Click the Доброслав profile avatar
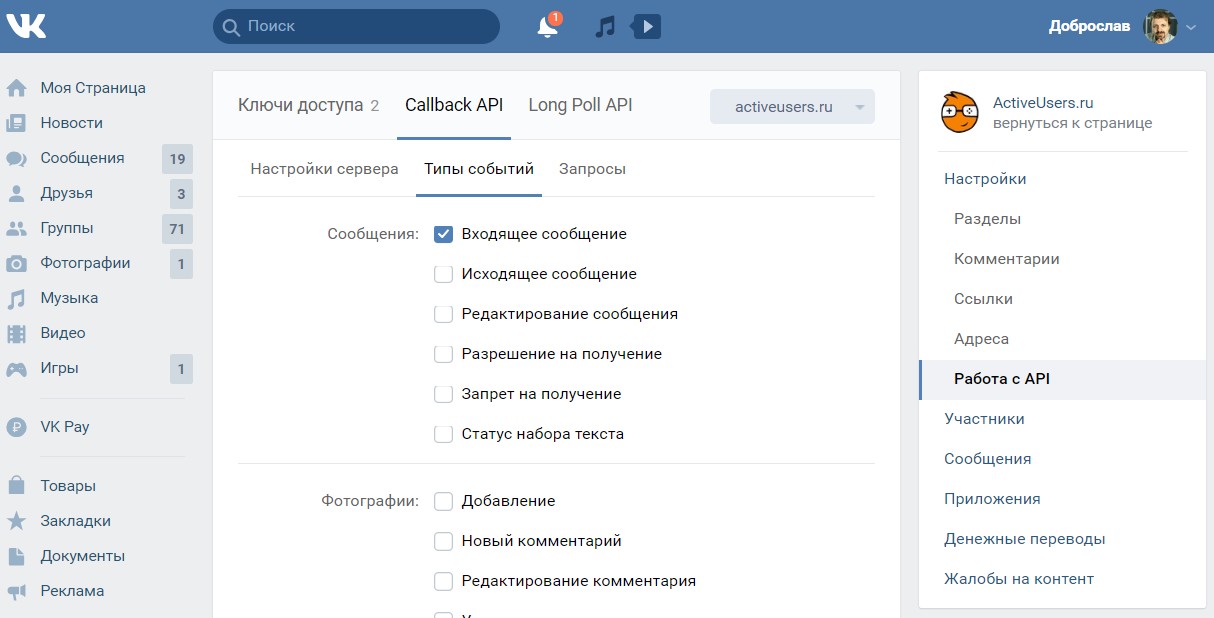1214x618 pixels. (x=1161, y=27)
